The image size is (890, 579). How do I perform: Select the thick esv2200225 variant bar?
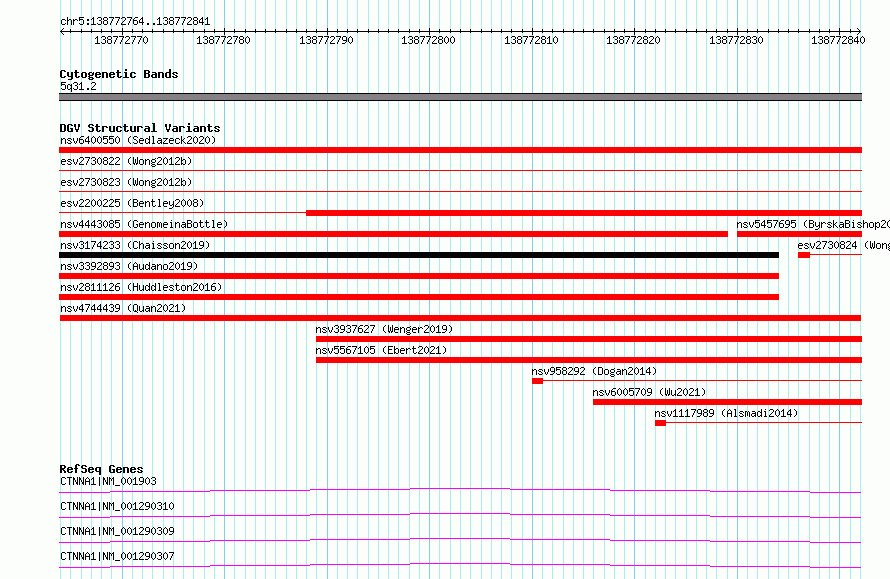click(583, 213)
